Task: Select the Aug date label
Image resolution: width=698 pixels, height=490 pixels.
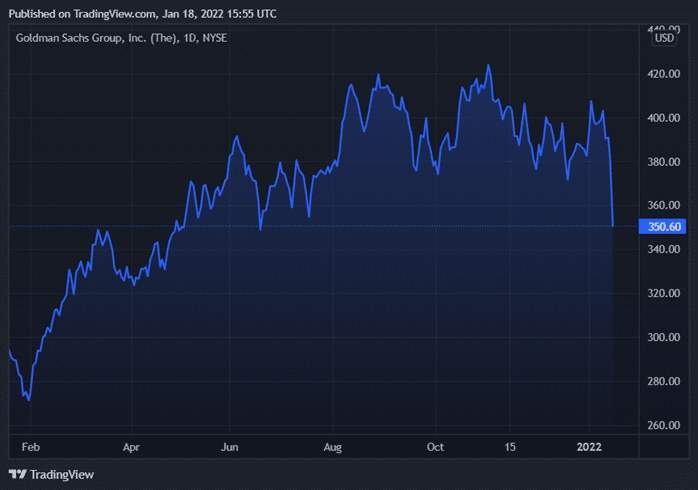Action: click(334, 449)
